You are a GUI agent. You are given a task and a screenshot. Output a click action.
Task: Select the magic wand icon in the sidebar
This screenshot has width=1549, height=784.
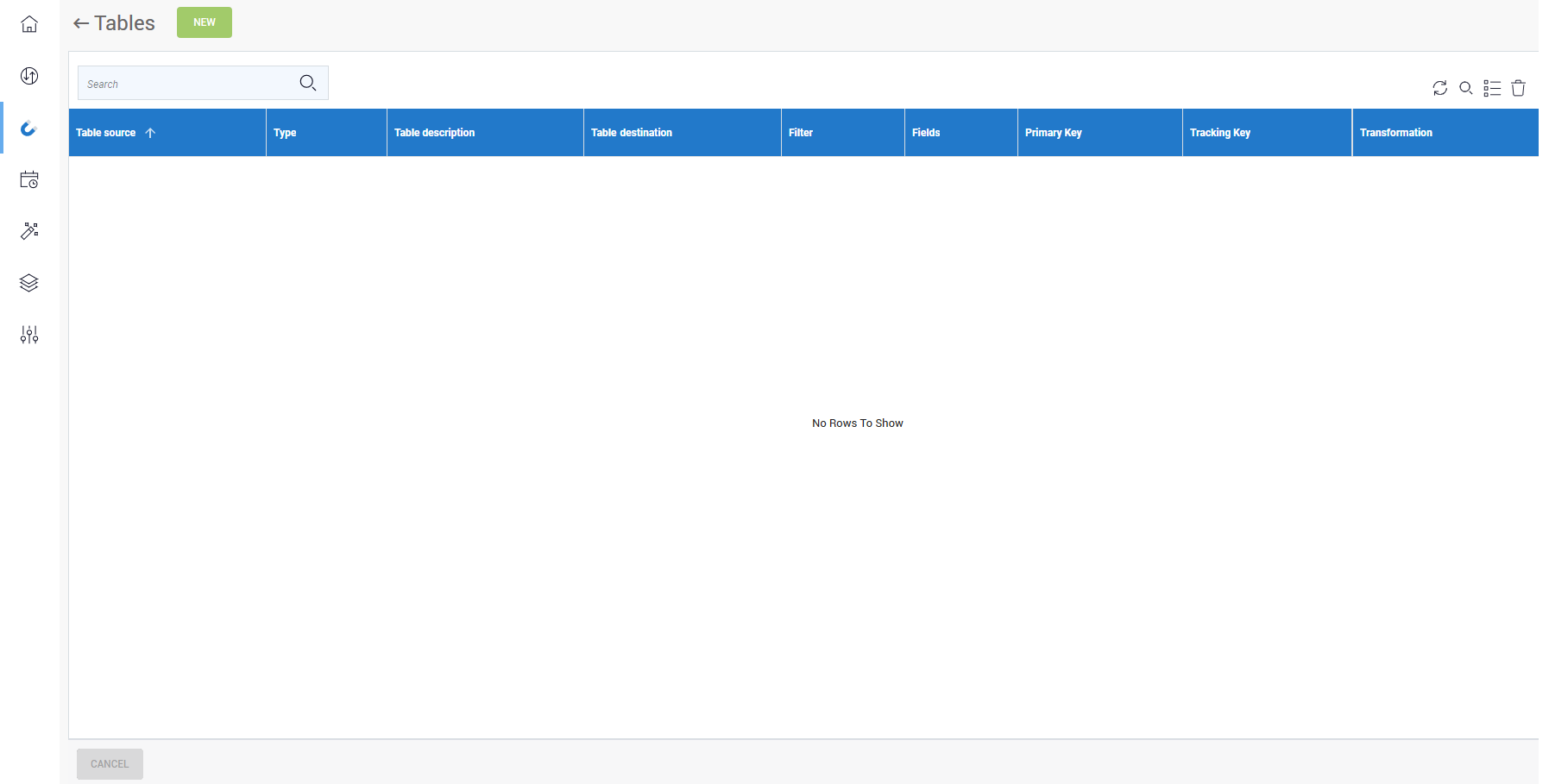click(x=28, y=231)
